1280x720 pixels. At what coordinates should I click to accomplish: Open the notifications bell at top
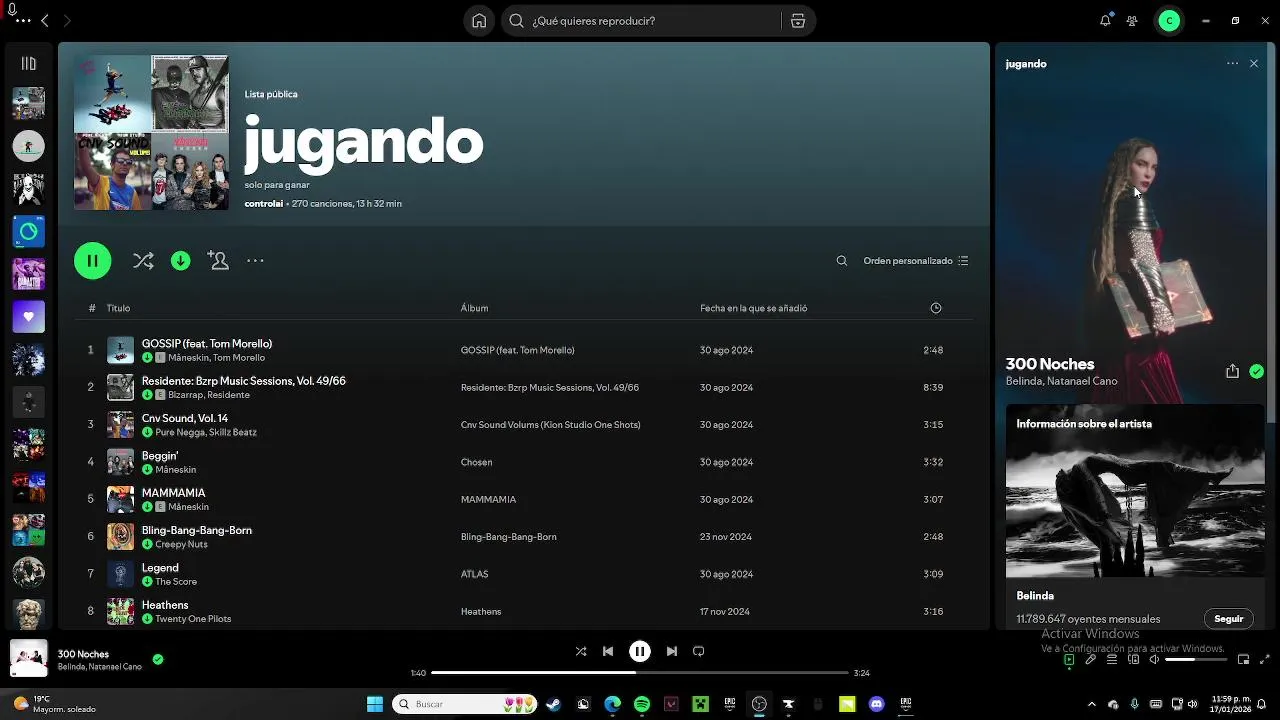click(1105, 20)
